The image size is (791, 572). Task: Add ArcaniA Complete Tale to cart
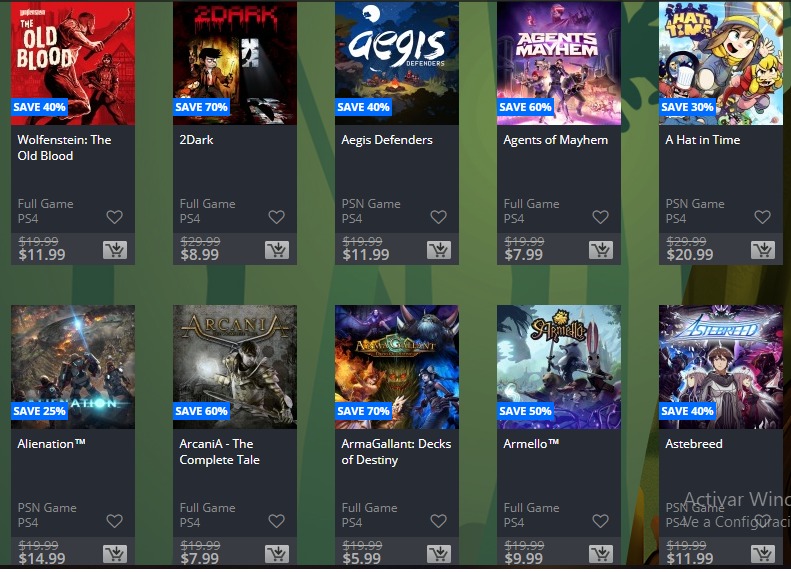(x=277, y=554)
